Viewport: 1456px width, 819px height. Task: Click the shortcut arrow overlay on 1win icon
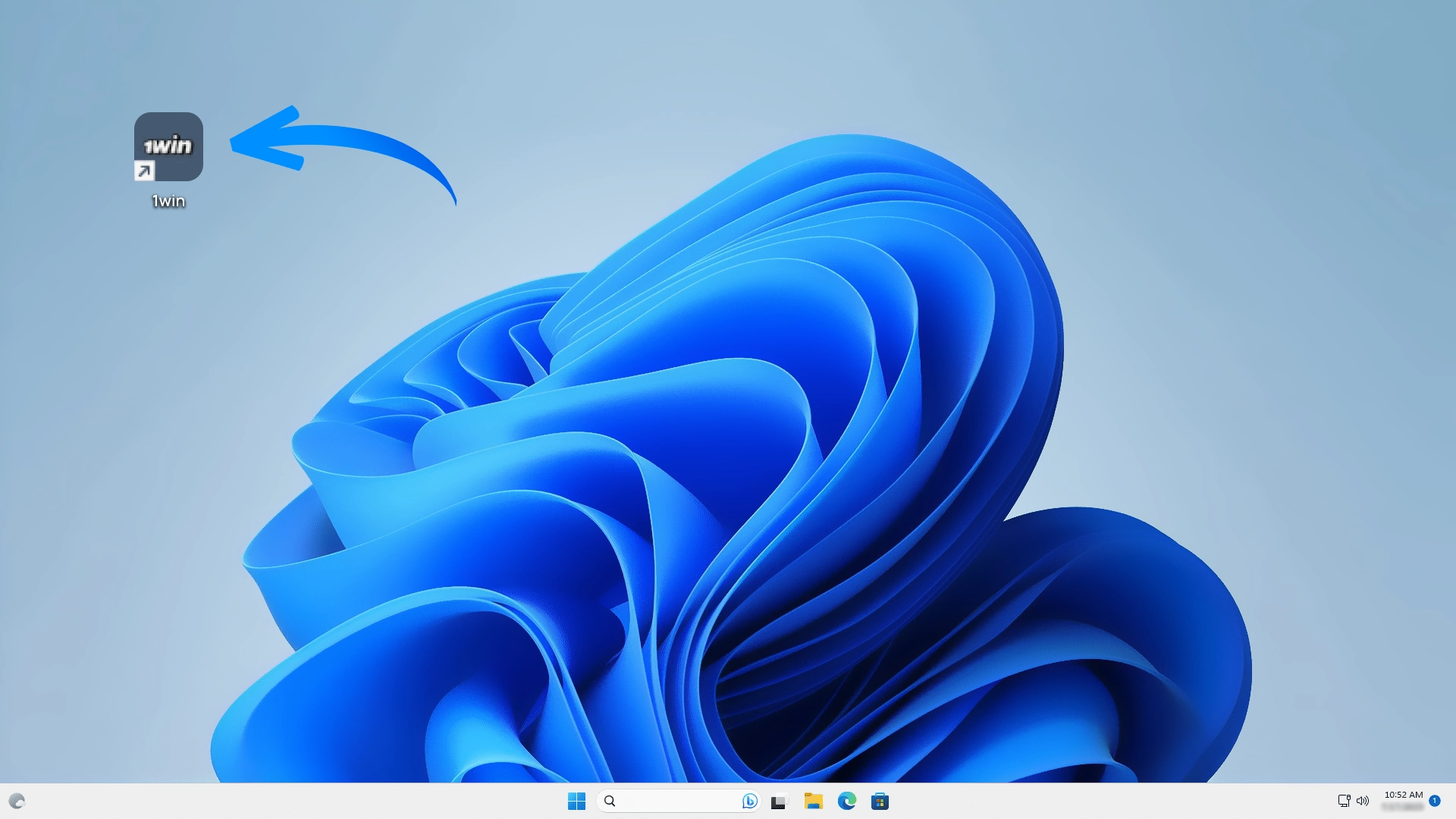(x=144, y=171)
